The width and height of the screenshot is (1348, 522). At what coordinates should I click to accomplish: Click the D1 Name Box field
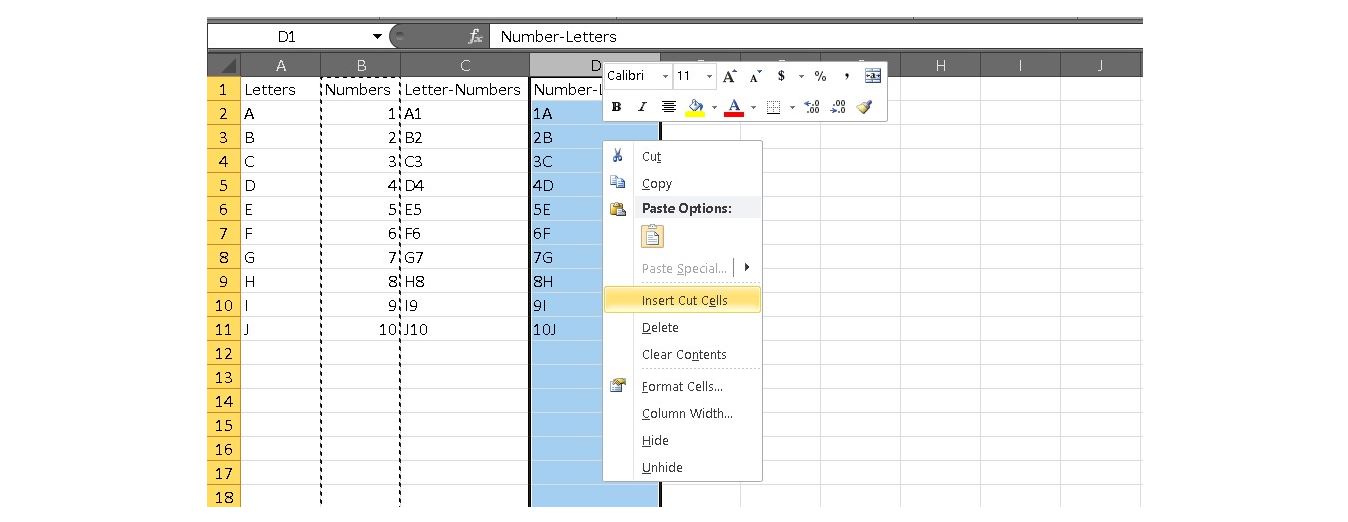286,36
